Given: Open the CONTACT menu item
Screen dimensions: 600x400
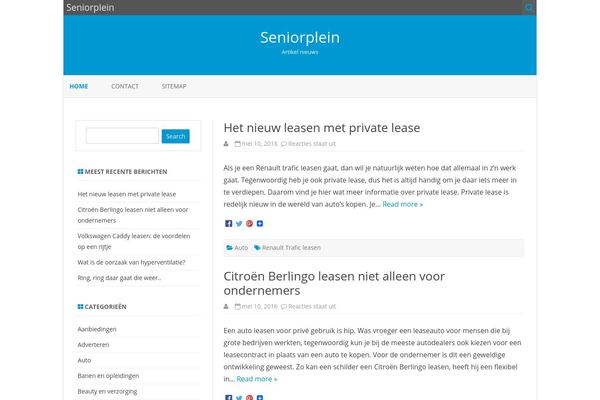Looking at the screenshot, I should [x=125, y=87].
